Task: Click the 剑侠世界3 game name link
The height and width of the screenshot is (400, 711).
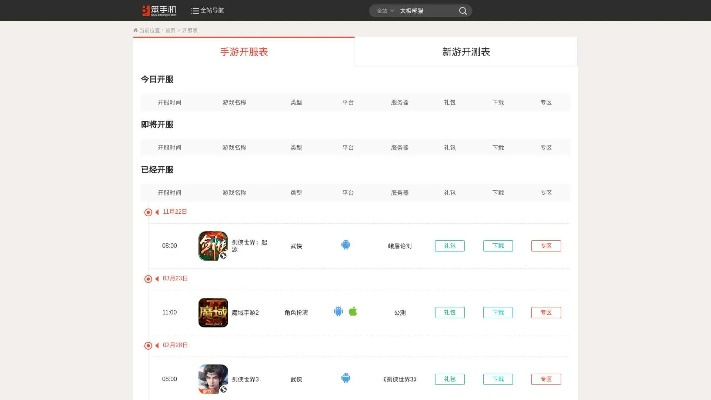Action: pyautogui.click(x=245, y=379)
